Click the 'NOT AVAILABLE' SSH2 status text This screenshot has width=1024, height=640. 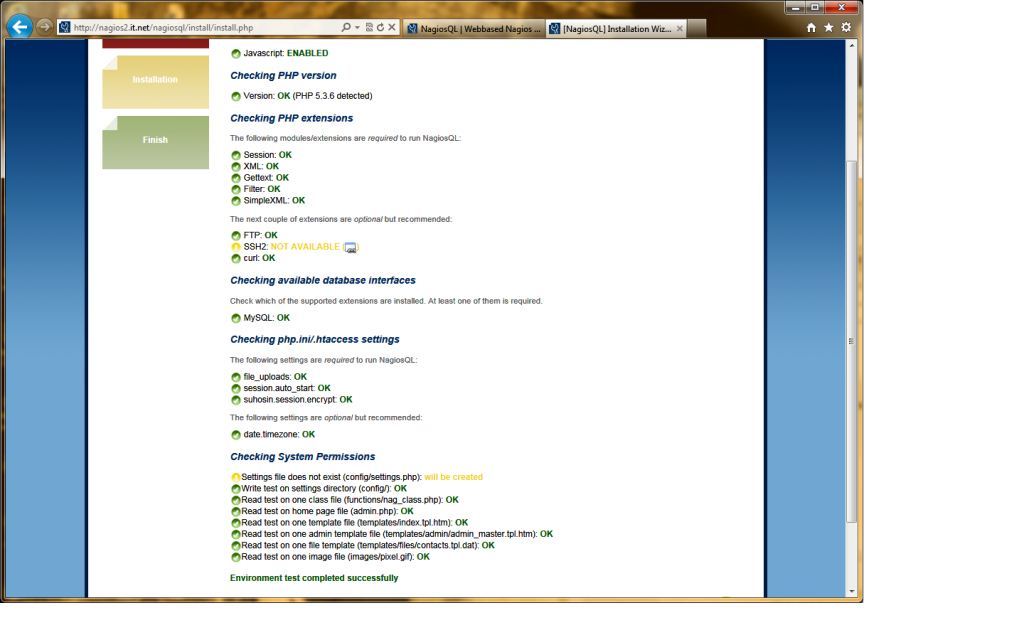tap(305, 247)
